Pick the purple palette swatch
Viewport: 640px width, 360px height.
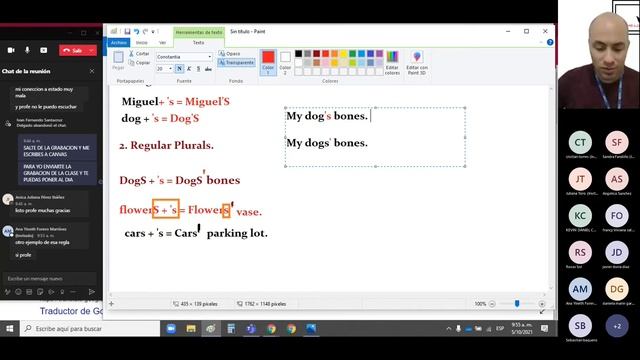[380, 53]
